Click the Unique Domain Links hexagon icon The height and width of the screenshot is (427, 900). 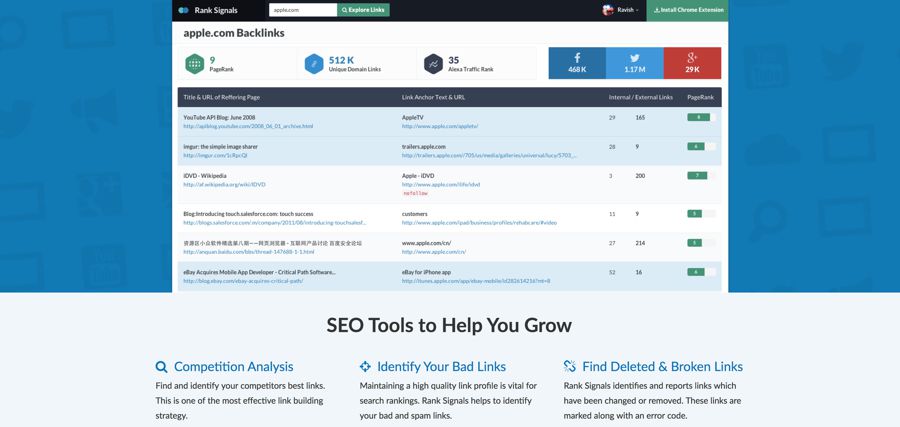pos(313,64)
